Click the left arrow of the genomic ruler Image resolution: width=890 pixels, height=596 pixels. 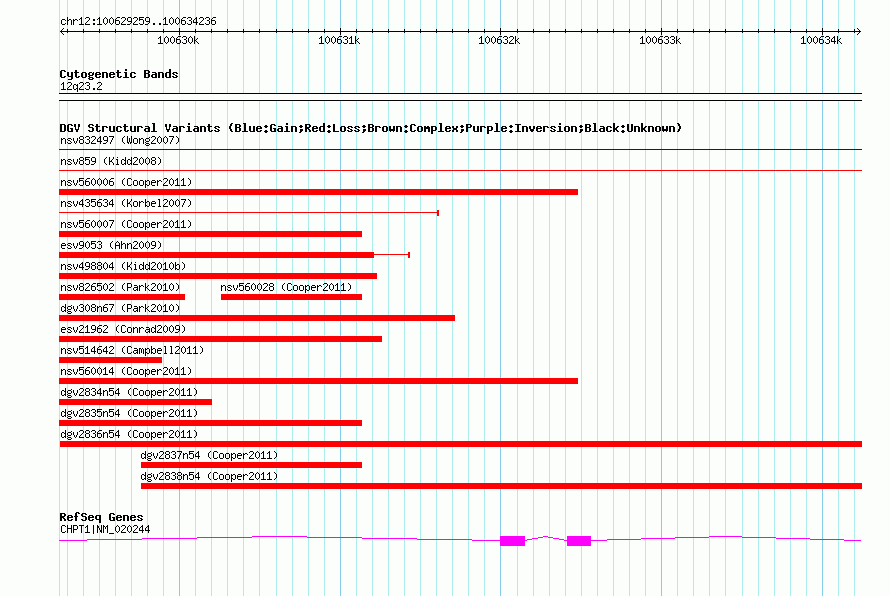[62, 31]
